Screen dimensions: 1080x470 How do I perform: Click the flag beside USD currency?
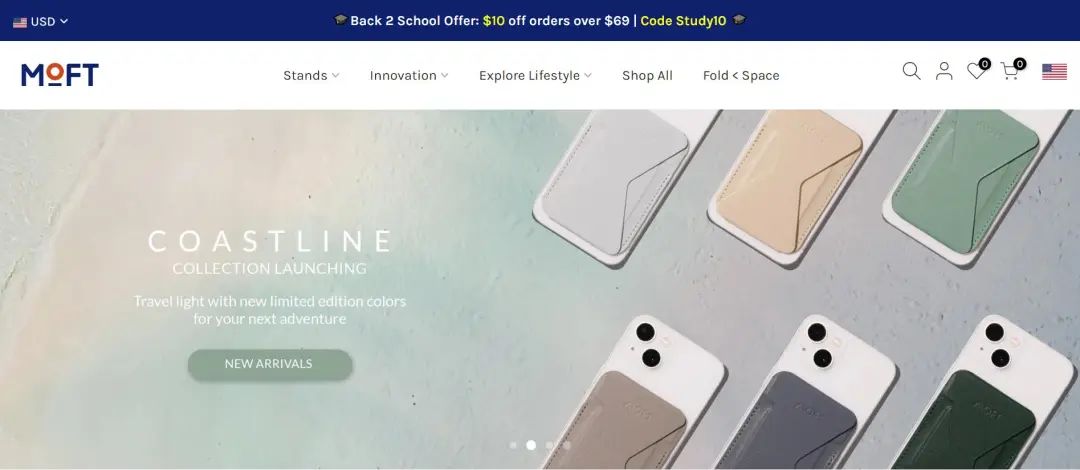coord(20,22)
